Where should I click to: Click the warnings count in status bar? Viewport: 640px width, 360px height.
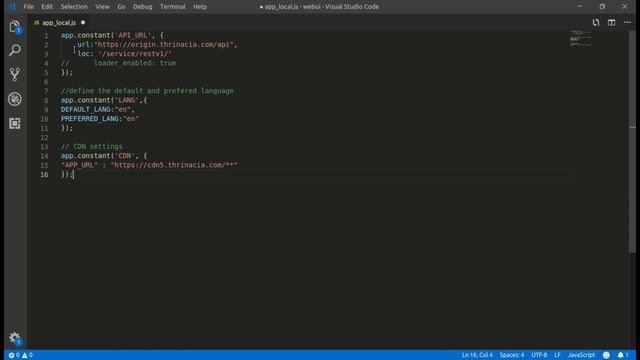coord(27,355)
